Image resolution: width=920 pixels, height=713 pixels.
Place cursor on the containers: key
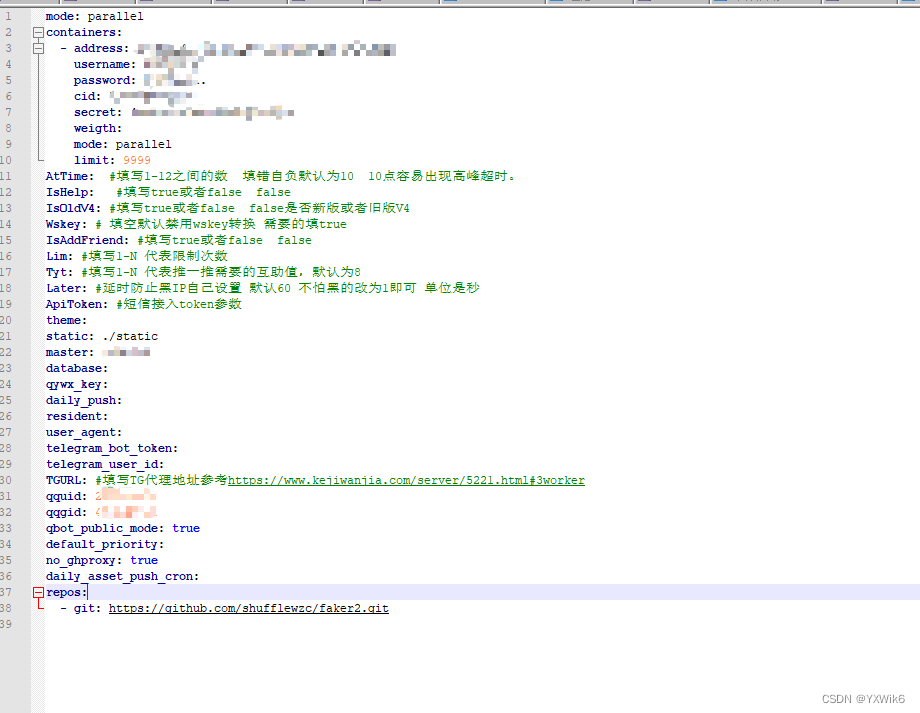84,32
